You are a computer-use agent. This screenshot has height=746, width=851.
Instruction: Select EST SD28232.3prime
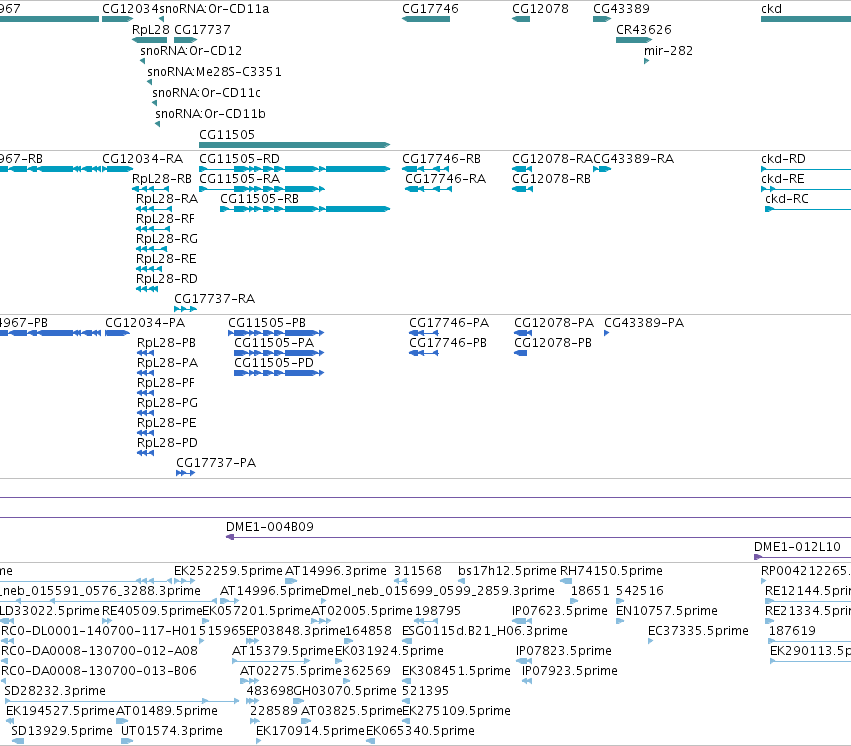(x=55, y=691)
